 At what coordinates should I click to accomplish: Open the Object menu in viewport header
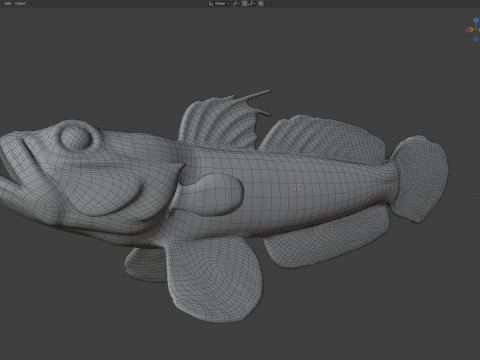pyautogui.click(x=20, y=3)
